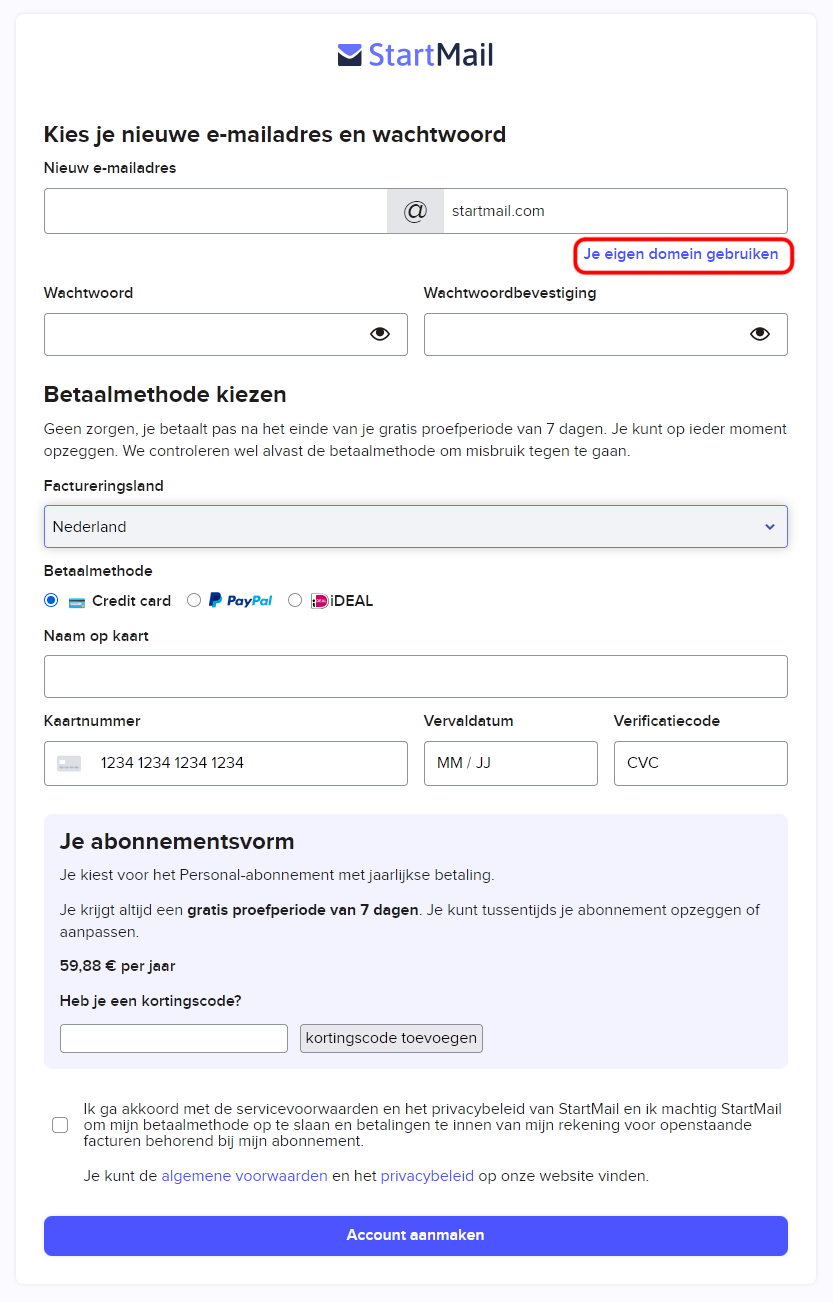Tick the terms agreement checkbox
This screenshot has height=1302, width=833.
tap(60, 1125)
